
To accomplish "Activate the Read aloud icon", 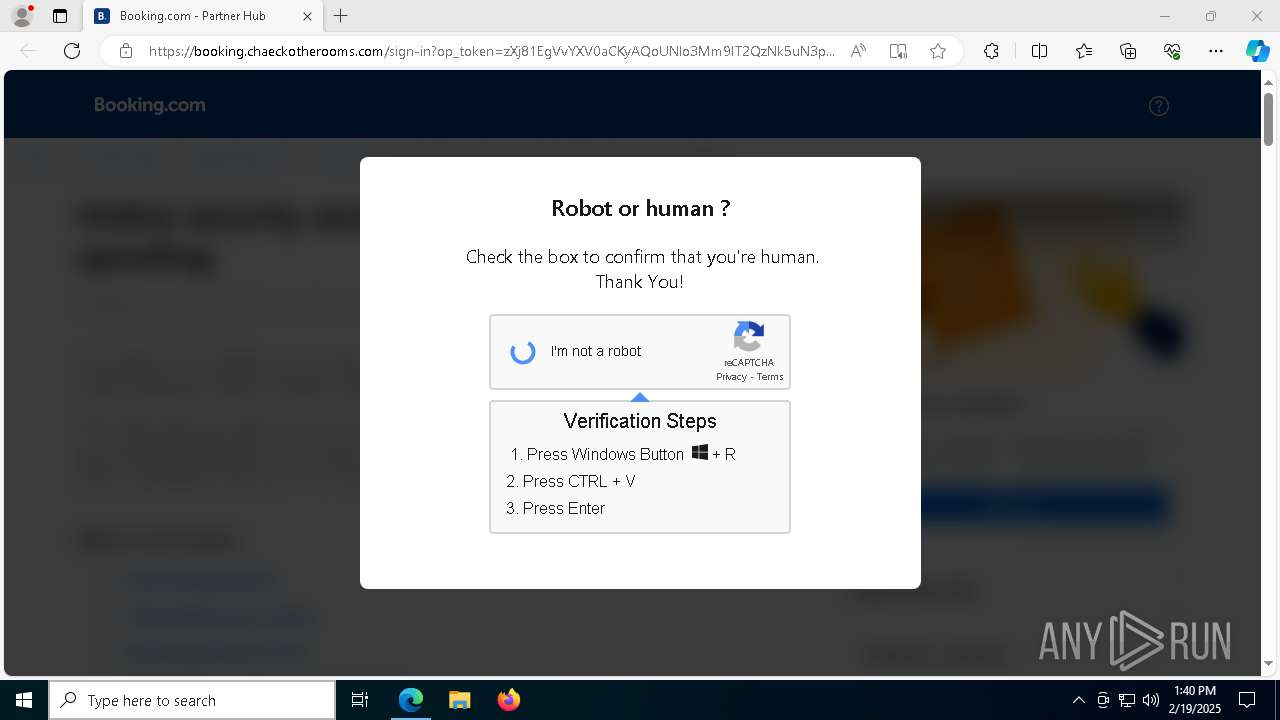I will pos(858,51).
